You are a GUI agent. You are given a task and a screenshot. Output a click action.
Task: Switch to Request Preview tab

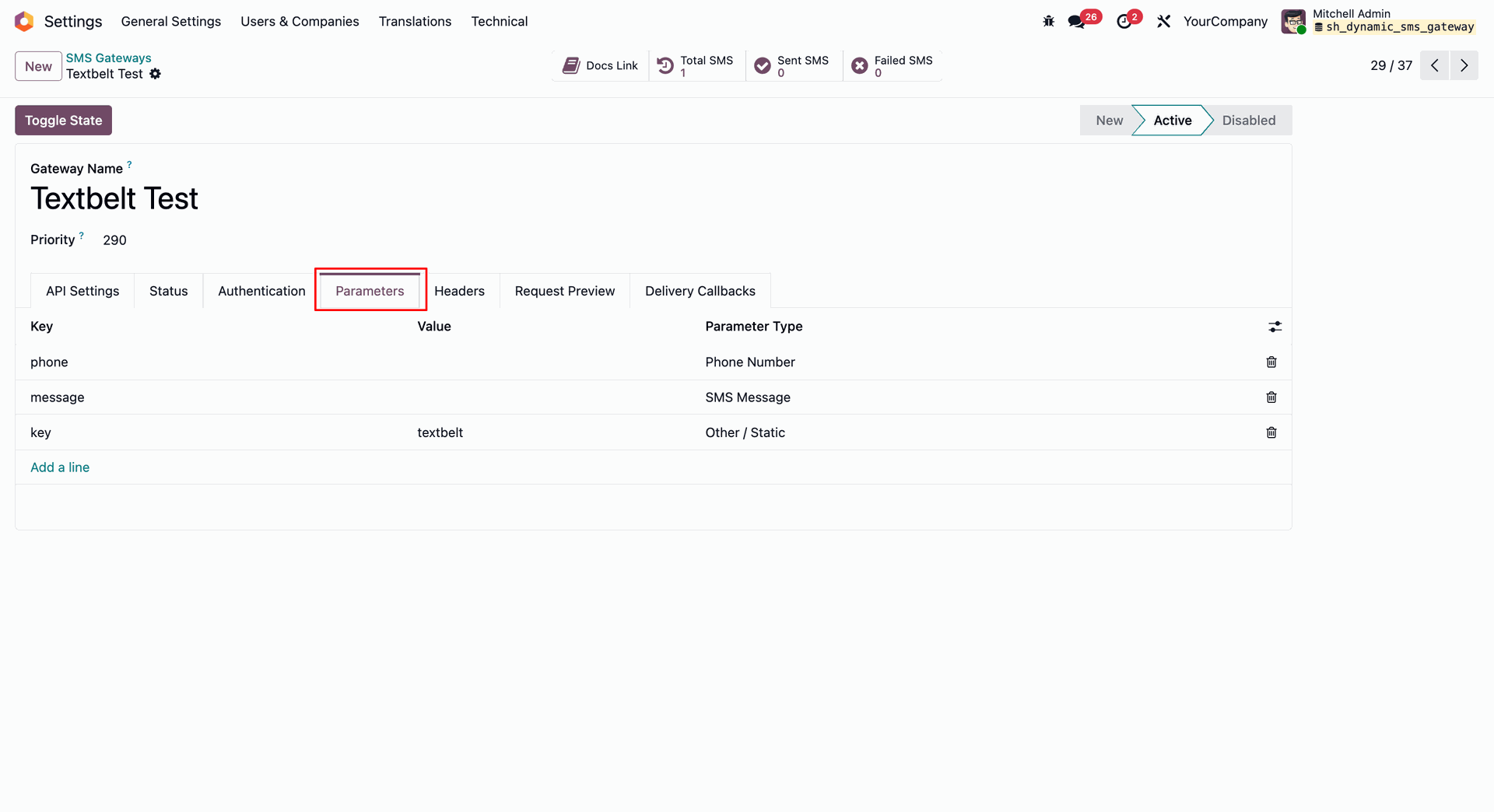tap(564, 291)
